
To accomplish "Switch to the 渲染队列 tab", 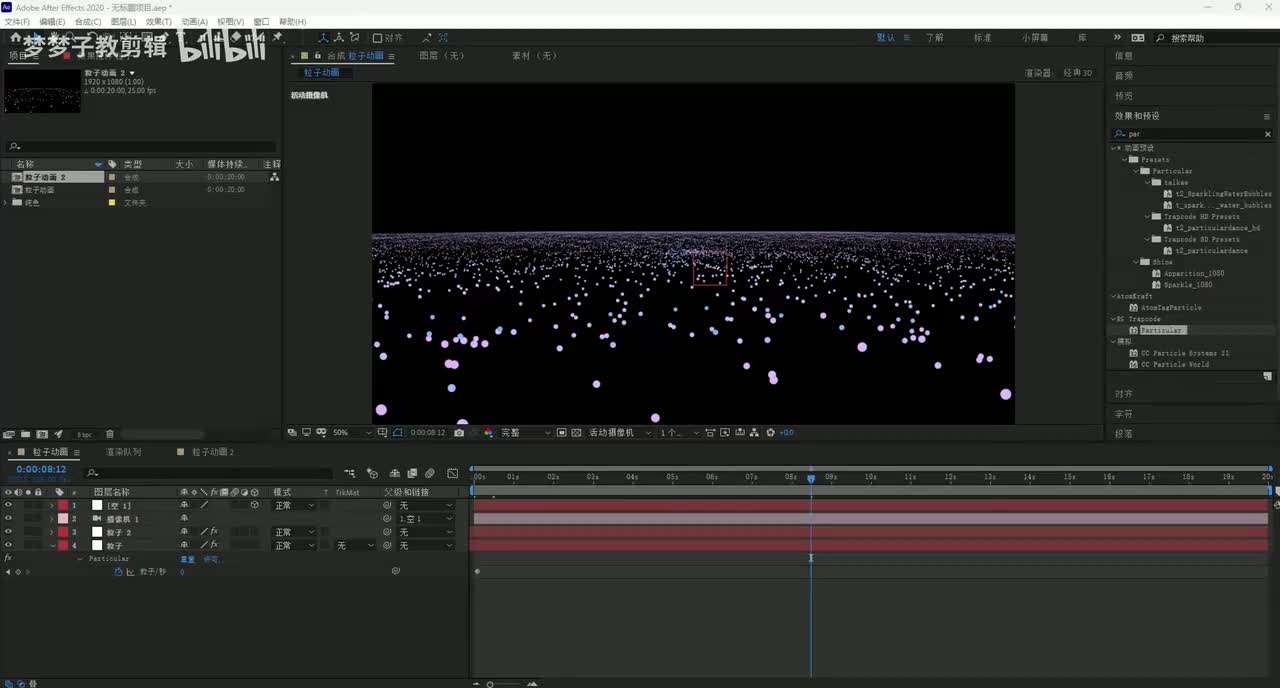I will click(x=123, y=452).
